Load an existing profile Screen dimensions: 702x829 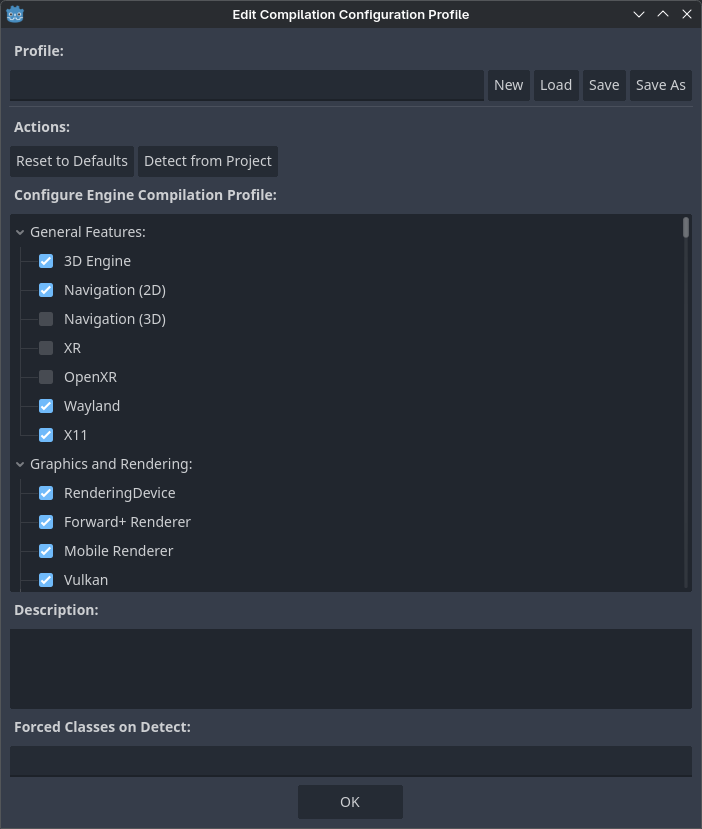coord(556,85)
